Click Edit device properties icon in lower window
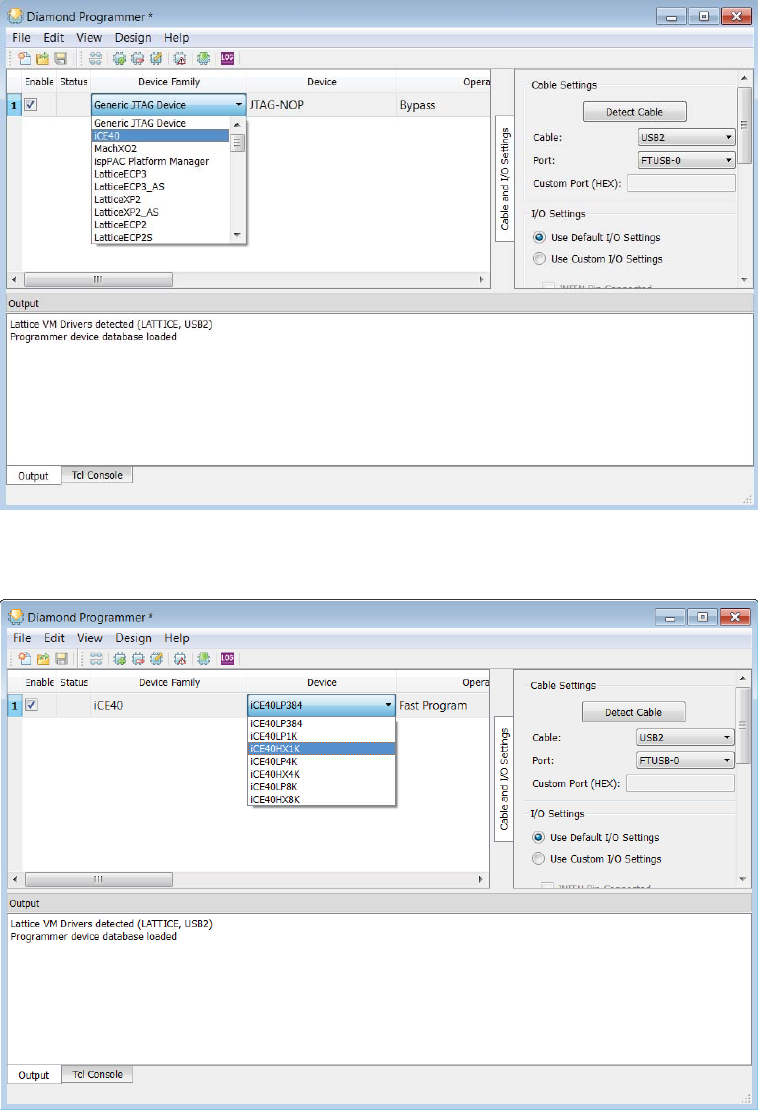 (x=156, y=659)
